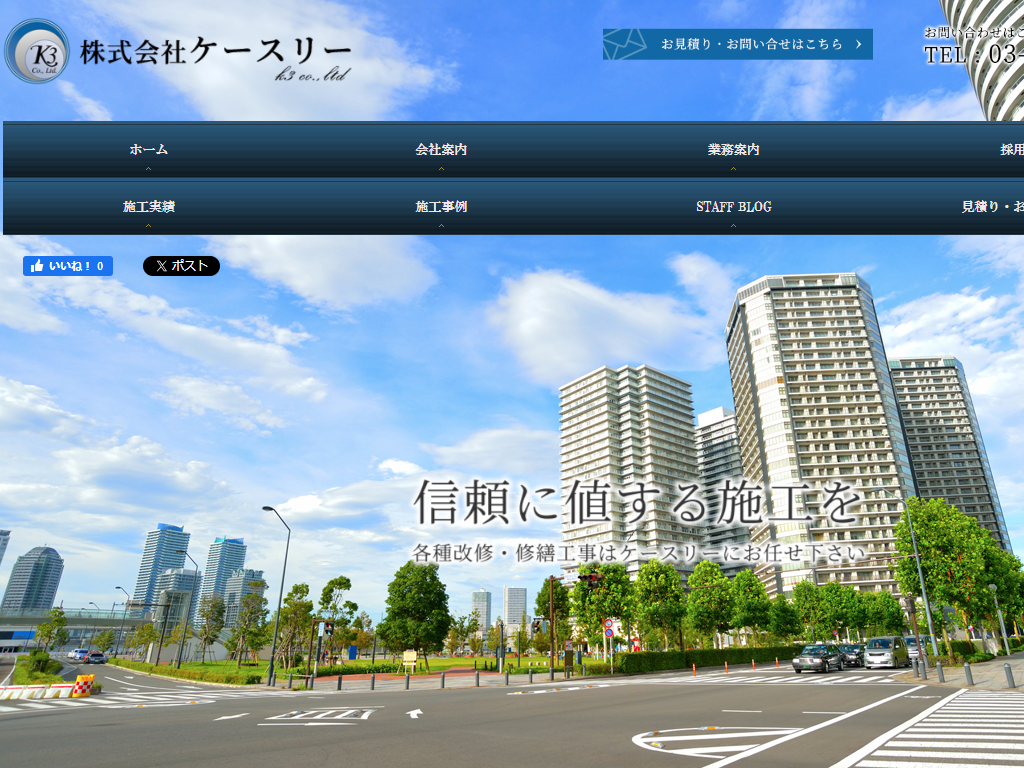Click the 株式会社ケースリー company name
Image resolution: width=1024 pixels, height=768 pixels.
215,50
